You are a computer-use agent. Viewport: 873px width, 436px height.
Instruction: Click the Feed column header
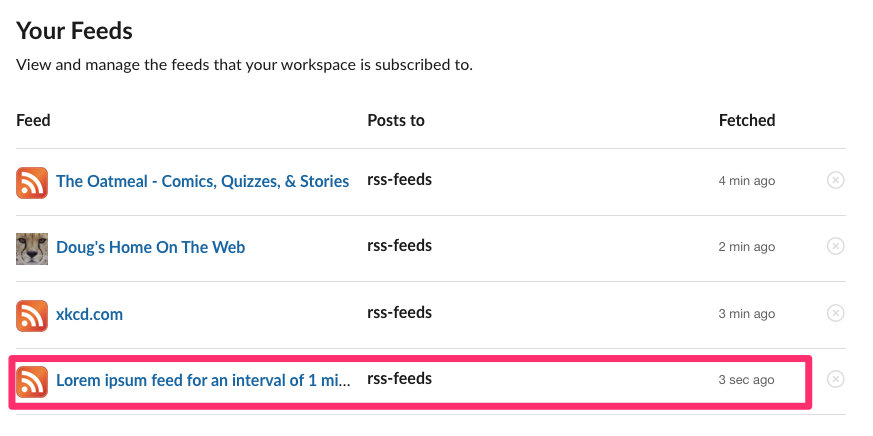click(33, 120)
